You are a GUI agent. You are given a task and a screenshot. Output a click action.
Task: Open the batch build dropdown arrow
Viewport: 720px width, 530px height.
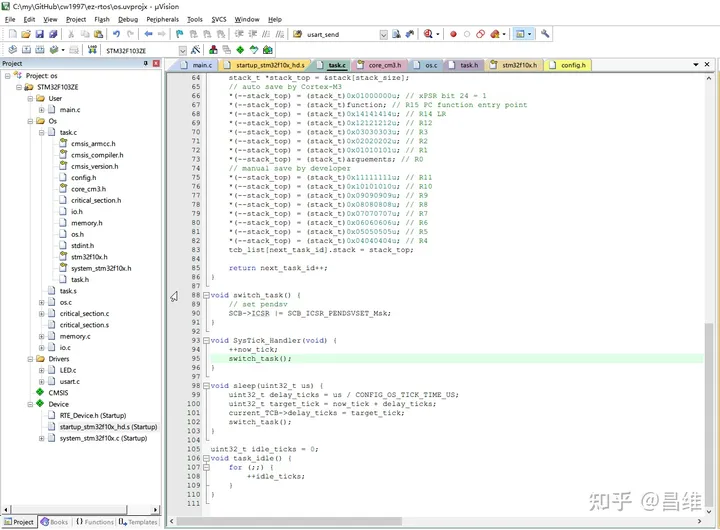pyautogui.click(x=63, y=50)
